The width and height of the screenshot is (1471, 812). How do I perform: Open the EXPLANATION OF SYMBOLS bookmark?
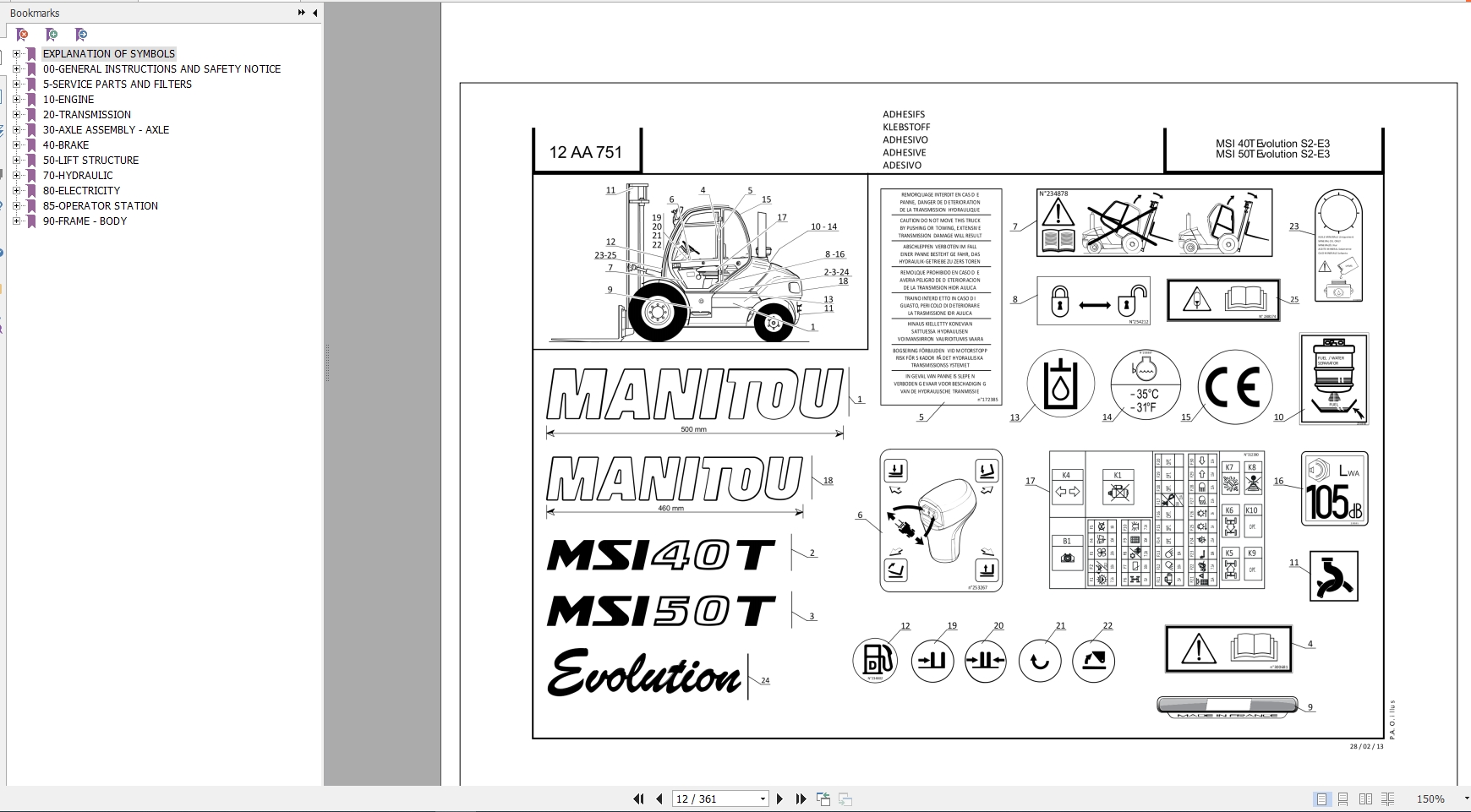(109, 53)
